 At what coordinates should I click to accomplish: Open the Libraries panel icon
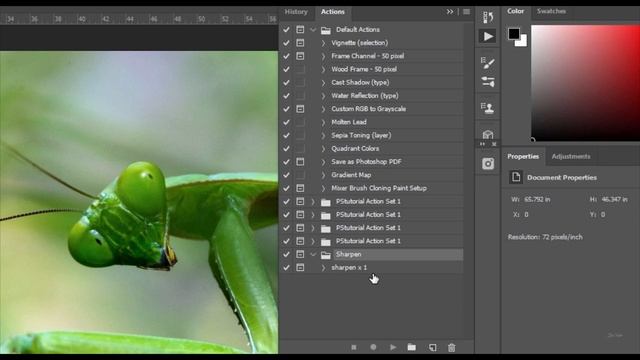click(488, 134)
